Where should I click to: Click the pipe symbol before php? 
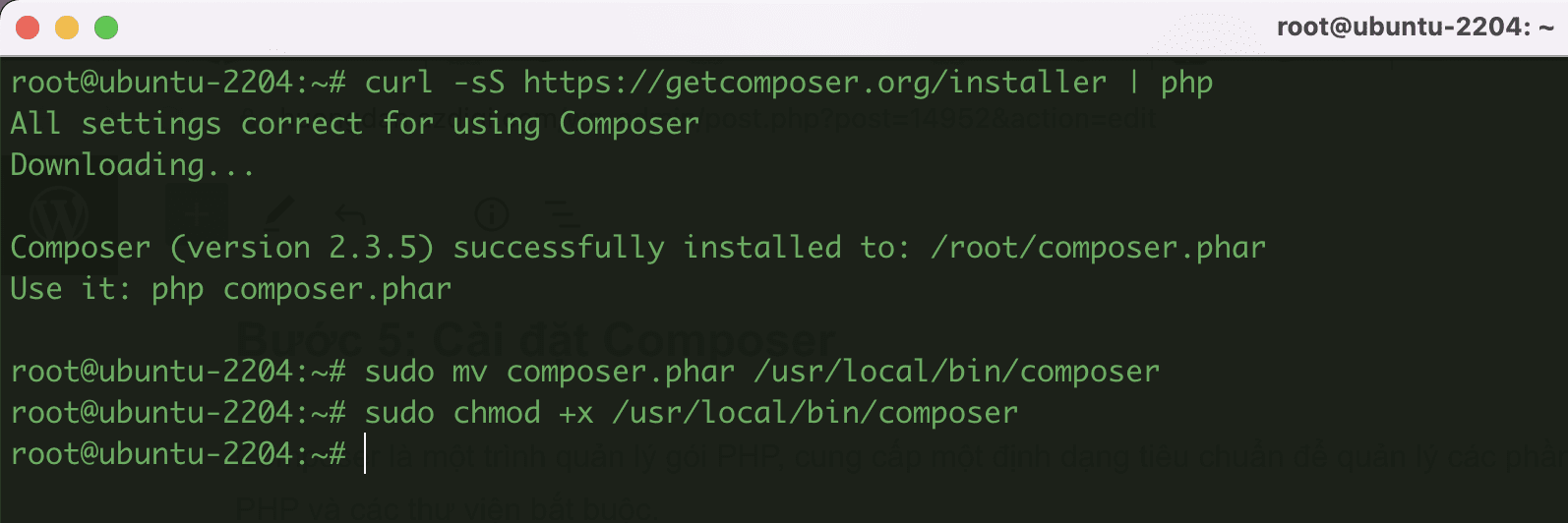1134,83
